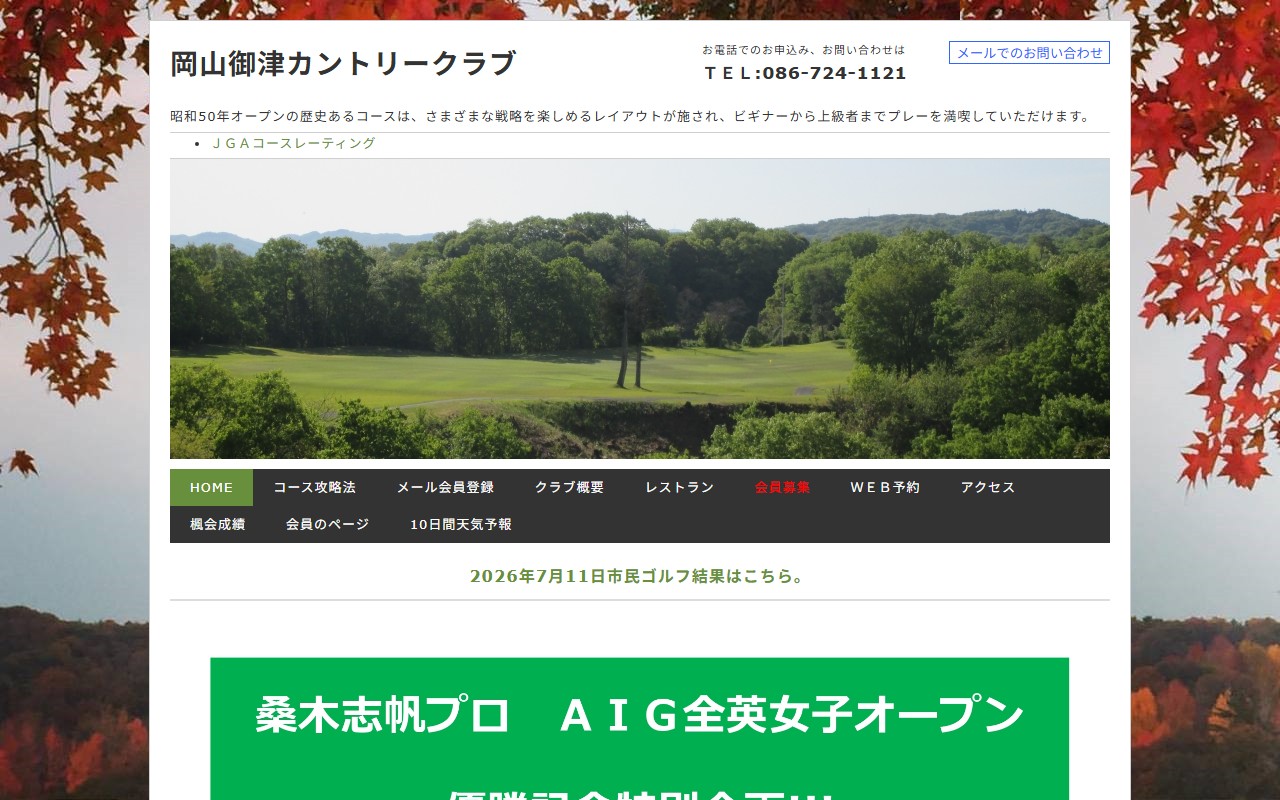Click the ＴＥＬ:086-724-1121 phone number
Image resolution: width=1280 pixels, height=800 pixels.
[x=805, y=73]
